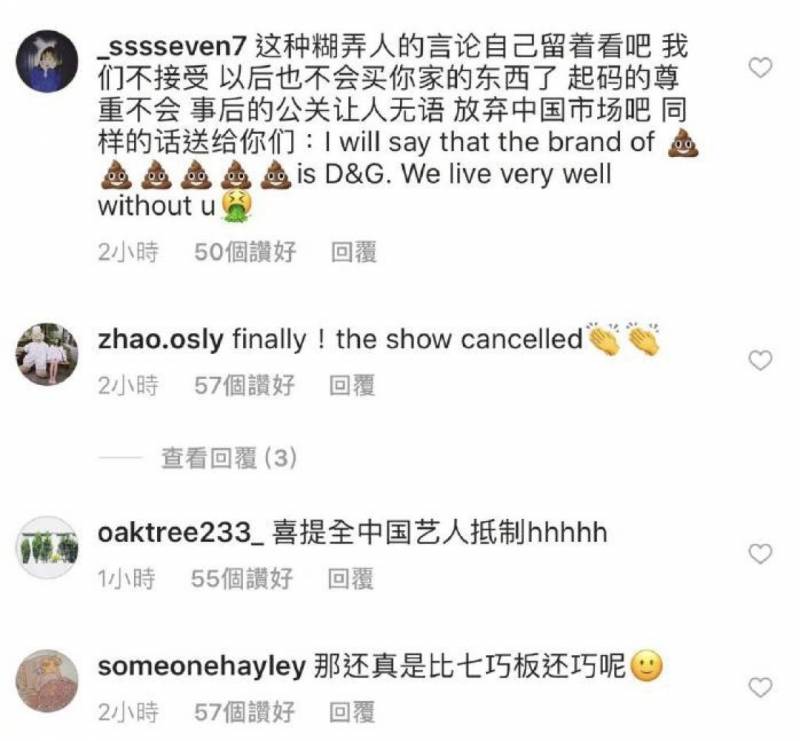Like the comment from oaktree233_

tap(760, 554)
